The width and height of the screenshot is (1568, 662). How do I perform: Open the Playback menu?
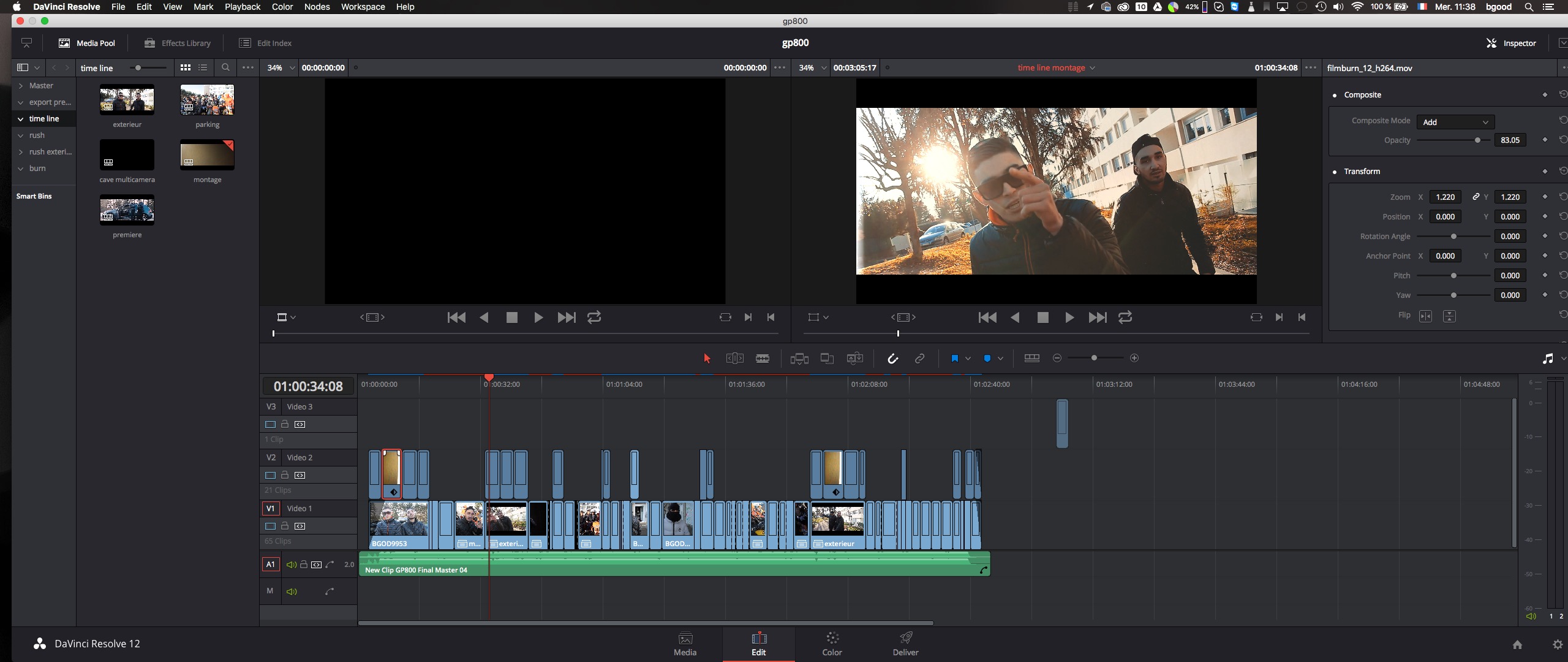click(242, 7)
